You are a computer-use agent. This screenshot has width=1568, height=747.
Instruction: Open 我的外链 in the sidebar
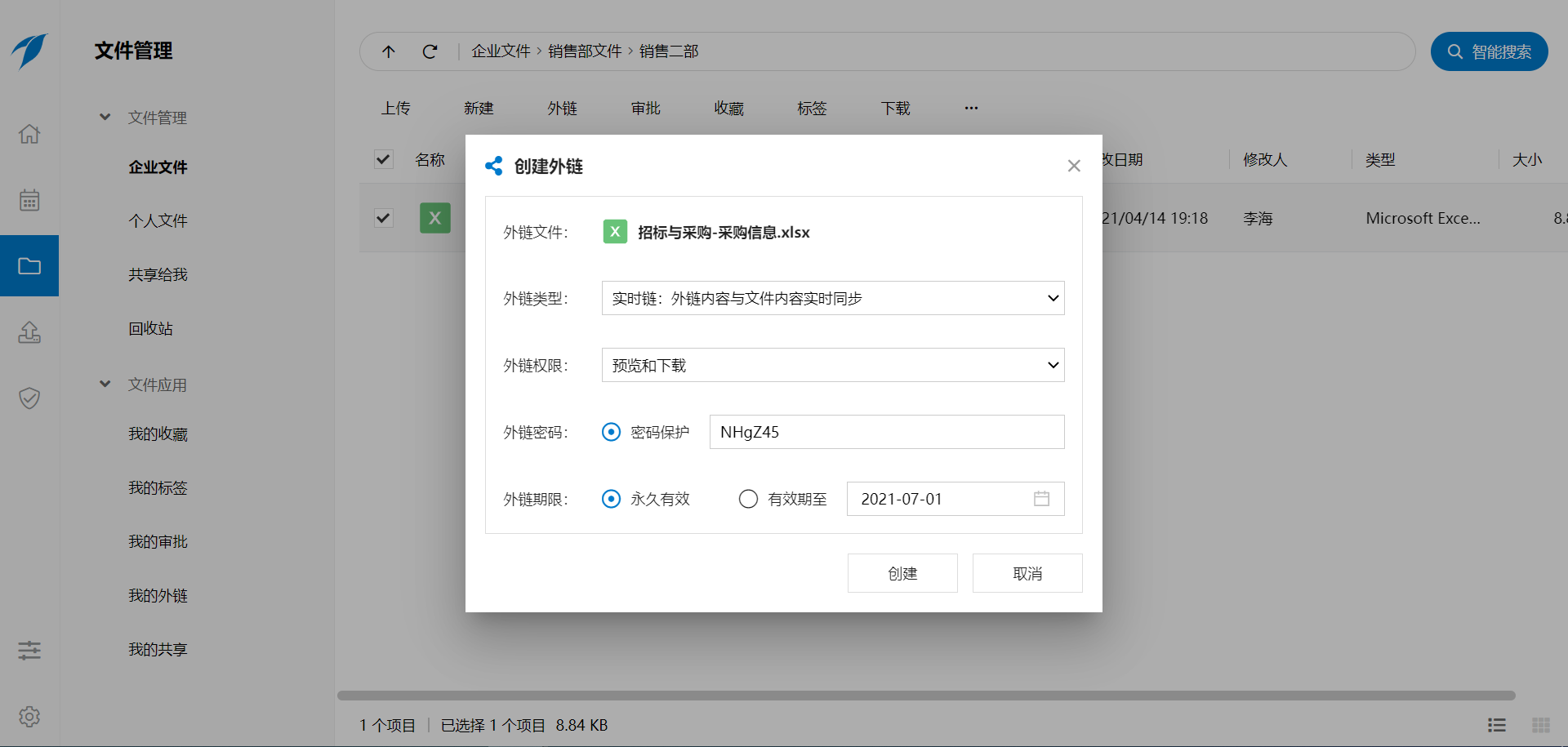click(x=158, y=596)
